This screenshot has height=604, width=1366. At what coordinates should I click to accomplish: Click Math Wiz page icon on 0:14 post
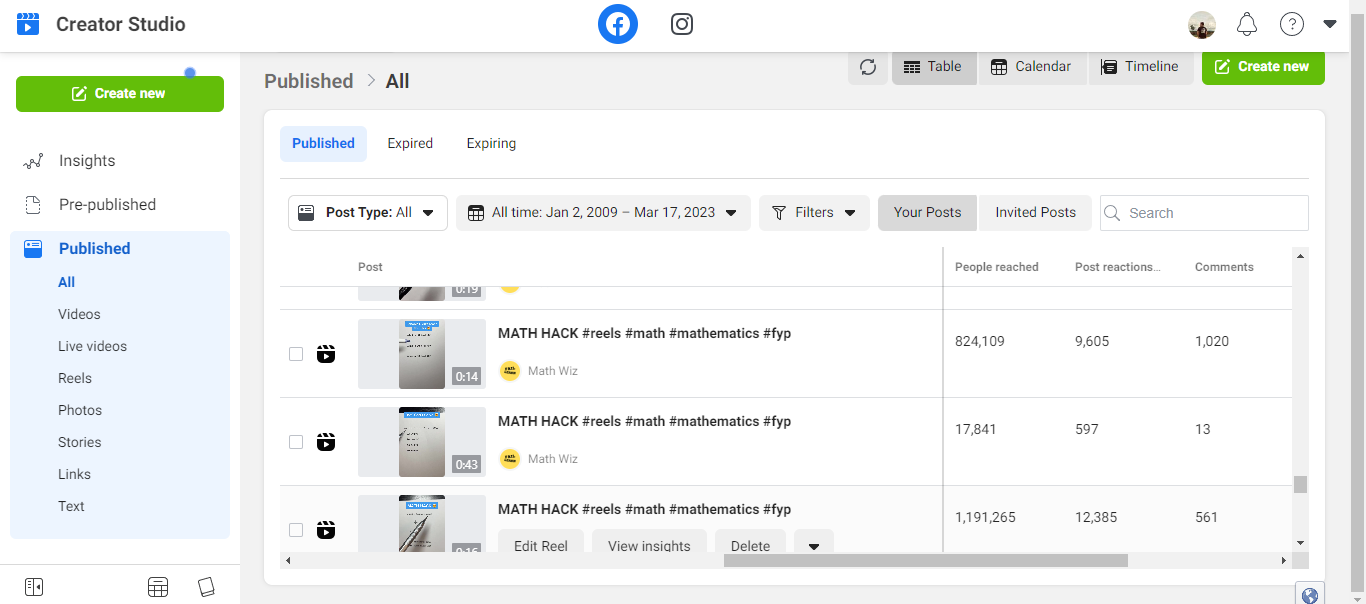[x=510, y=371]
